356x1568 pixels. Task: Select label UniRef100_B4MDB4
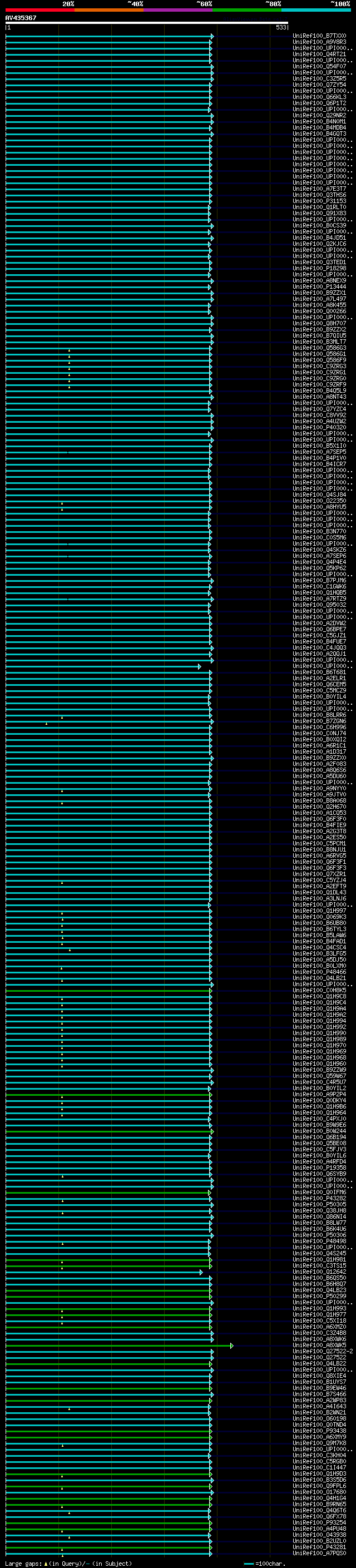point(319,128)
